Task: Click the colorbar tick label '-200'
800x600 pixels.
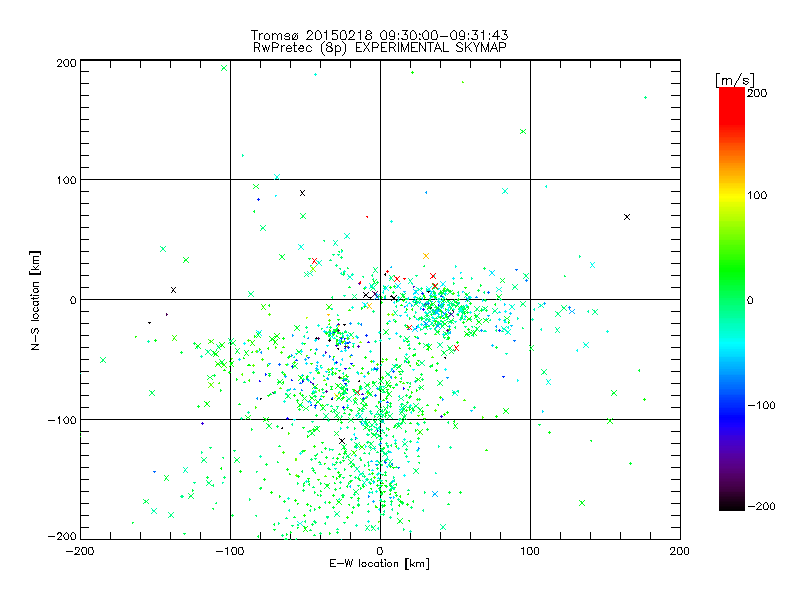Action: pos(761,506)
